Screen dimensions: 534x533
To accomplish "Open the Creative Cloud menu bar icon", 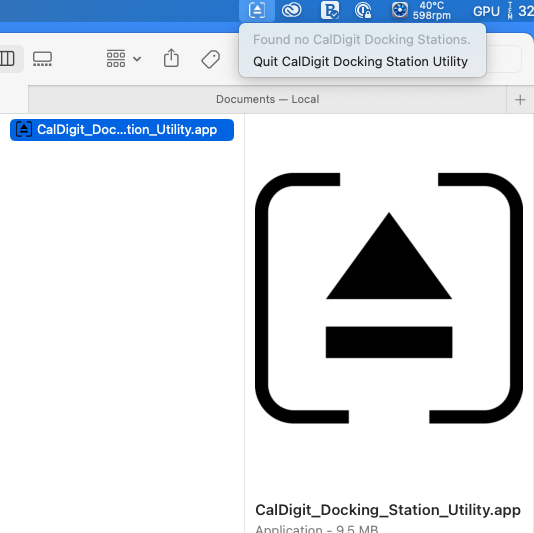I will tap(292, 10).
